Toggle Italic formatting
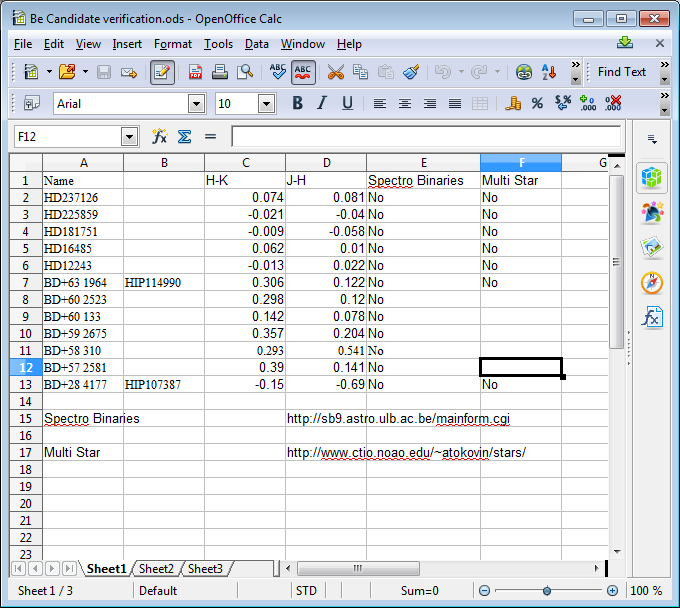The image size is (680, 608). 322,104
